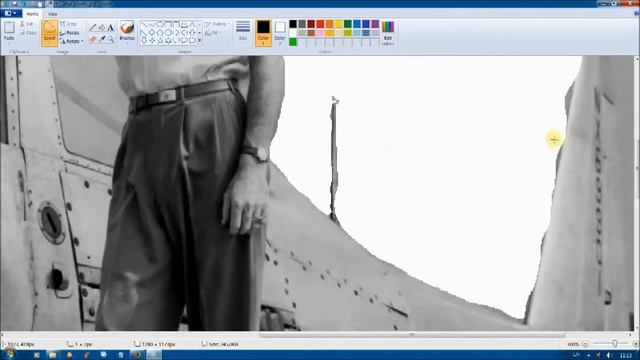Click the zoom out minus button
640x360 pixels.
tap(585, 344)
